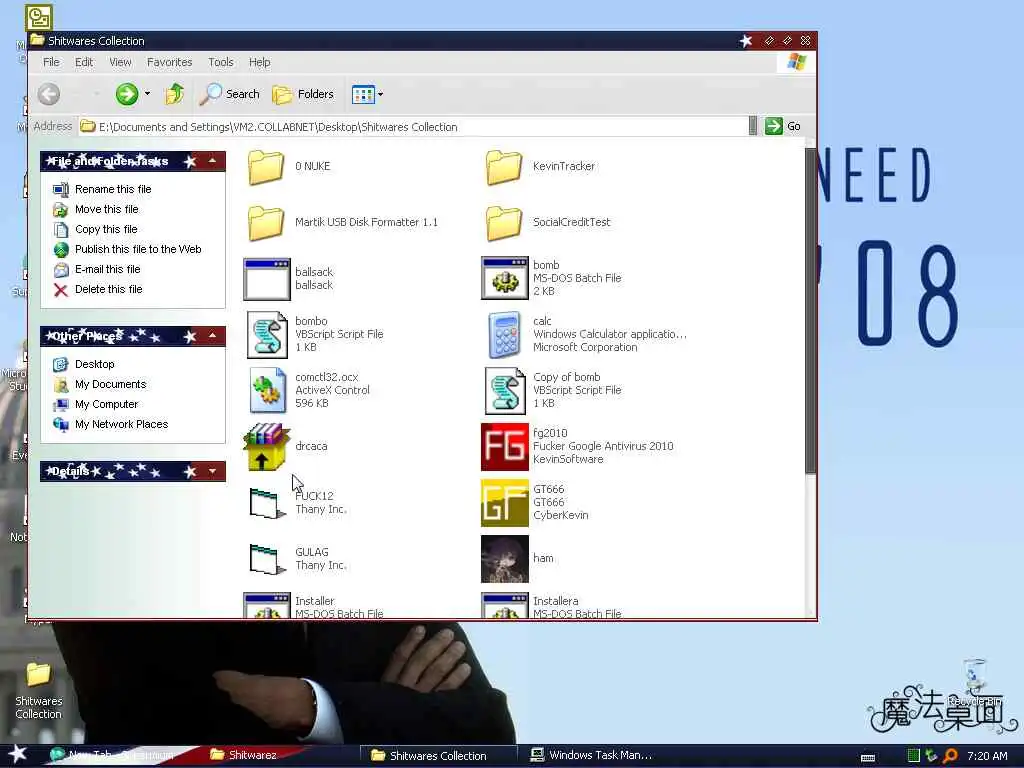Viewport: 1024px width, 768px height.
Task: Select the KevinTracker folder
Action: [x=504, y=167]
